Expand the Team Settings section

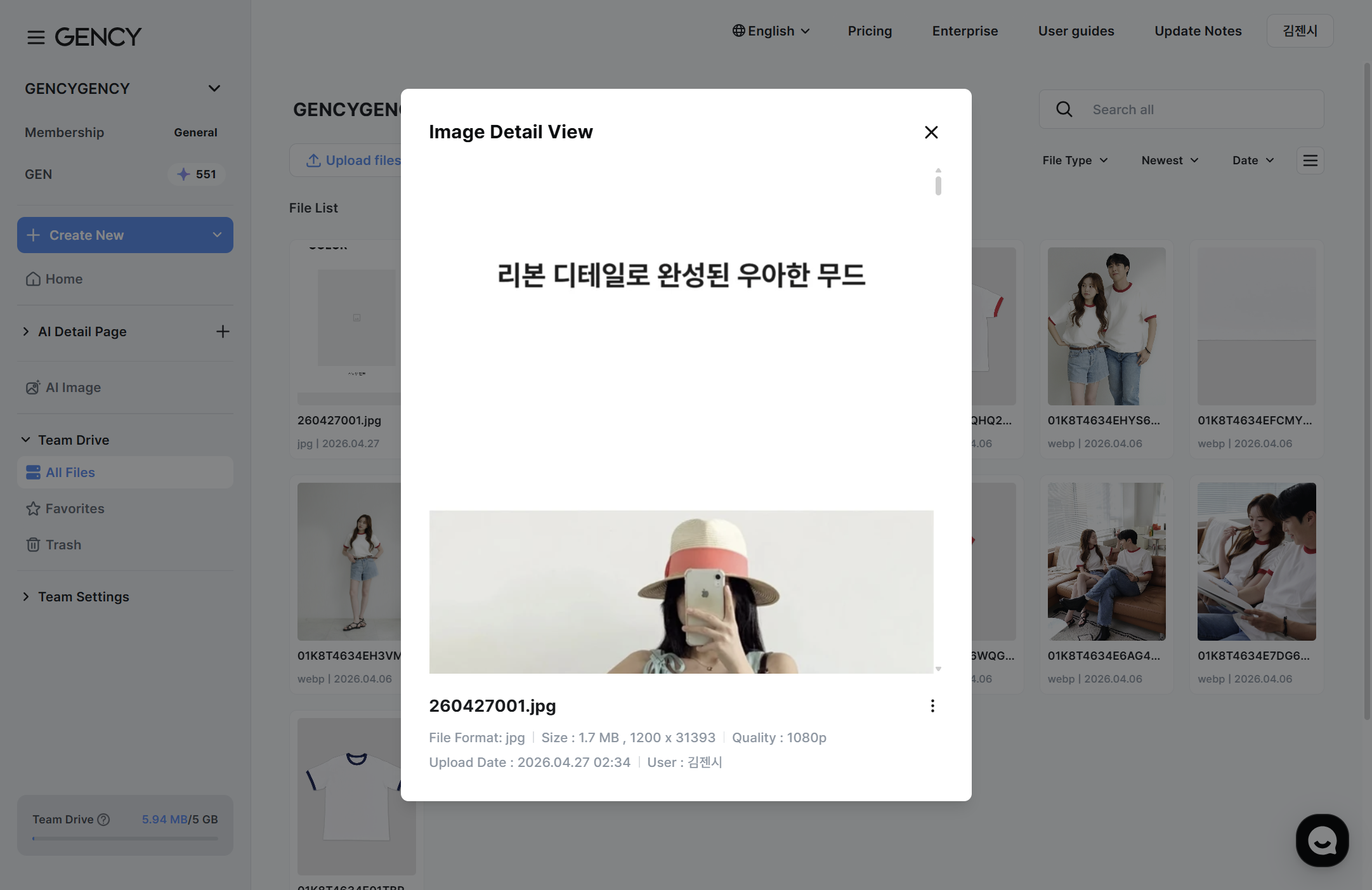coord(26,597)
